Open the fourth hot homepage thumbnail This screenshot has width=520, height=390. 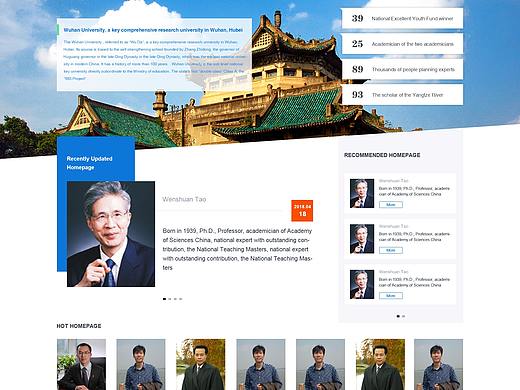(x=261, y=365)
